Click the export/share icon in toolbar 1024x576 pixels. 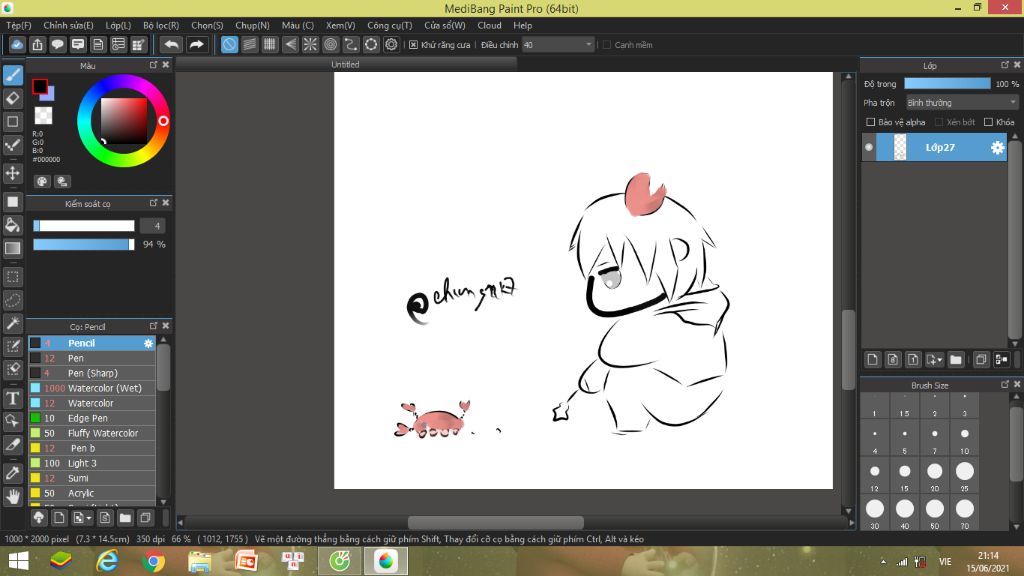(x=37, y=44)
